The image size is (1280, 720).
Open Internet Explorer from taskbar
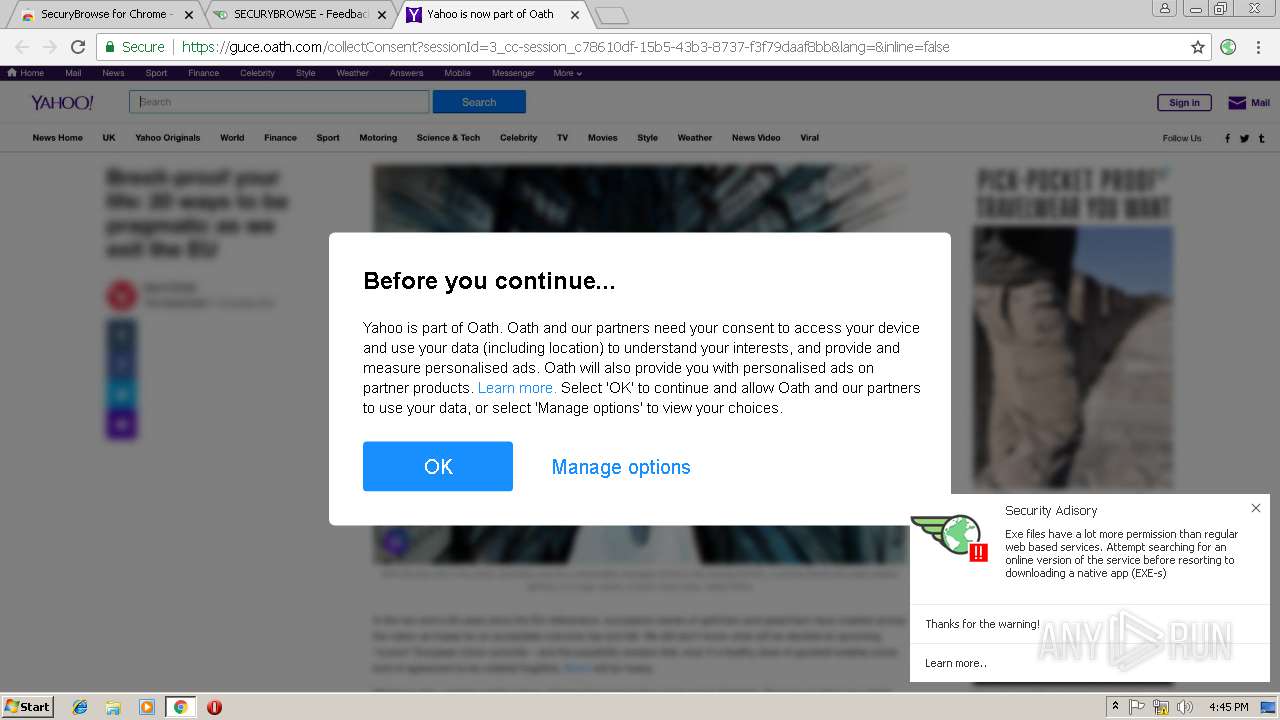80,707
